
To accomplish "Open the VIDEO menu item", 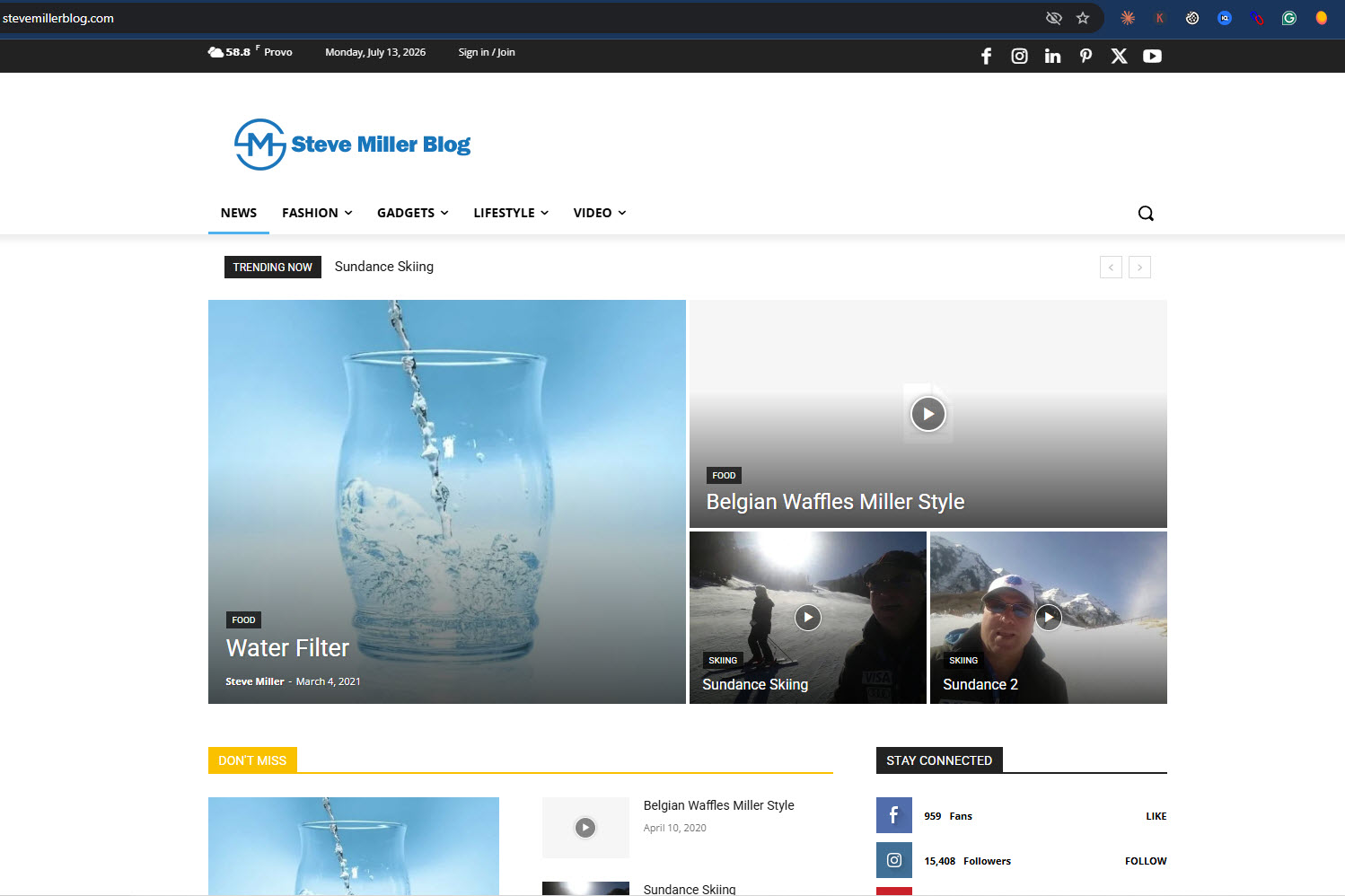I will (600, 213).
